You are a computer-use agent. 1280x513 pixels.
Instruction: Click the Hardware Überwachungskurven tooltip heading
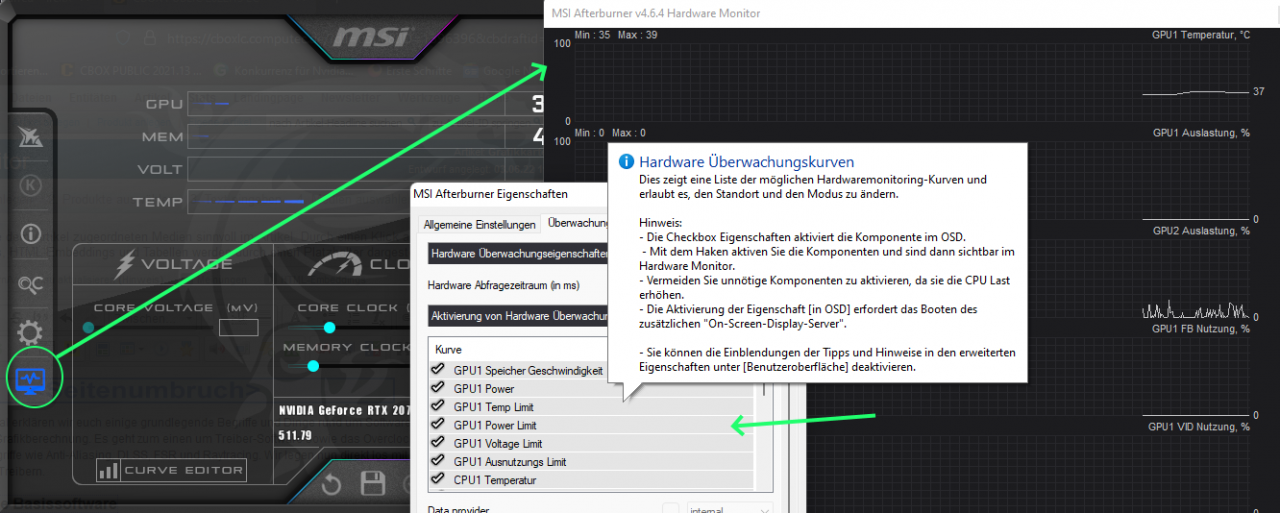(x=746, y=161)
